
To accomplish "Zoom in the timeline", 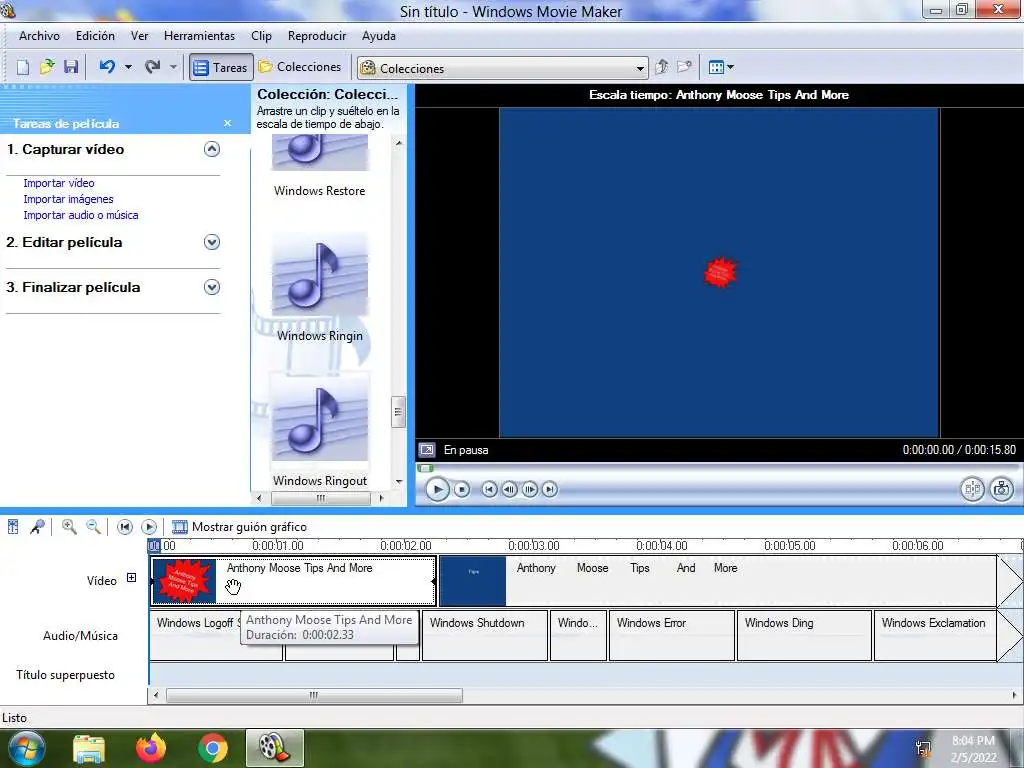I will point(69,526).
